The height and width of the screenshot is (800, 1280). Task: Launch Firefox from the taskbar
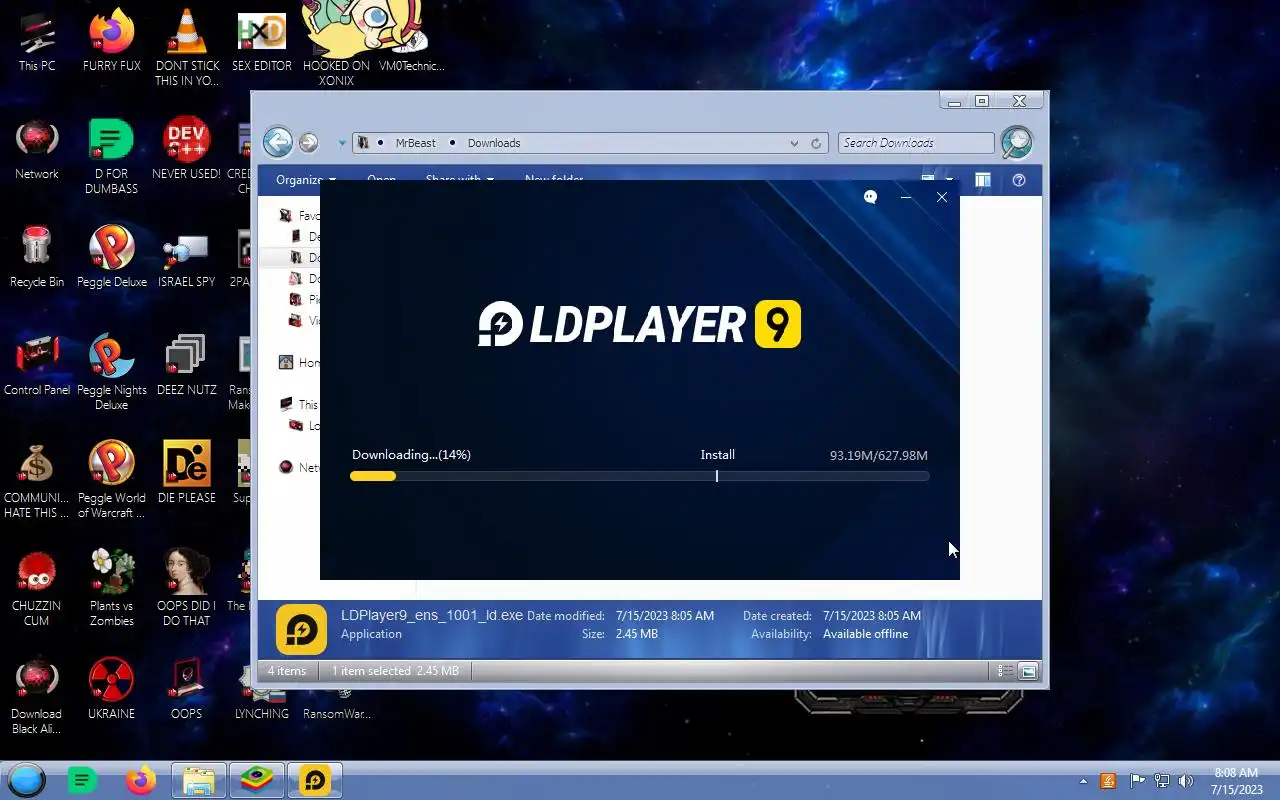pos(141,780)
